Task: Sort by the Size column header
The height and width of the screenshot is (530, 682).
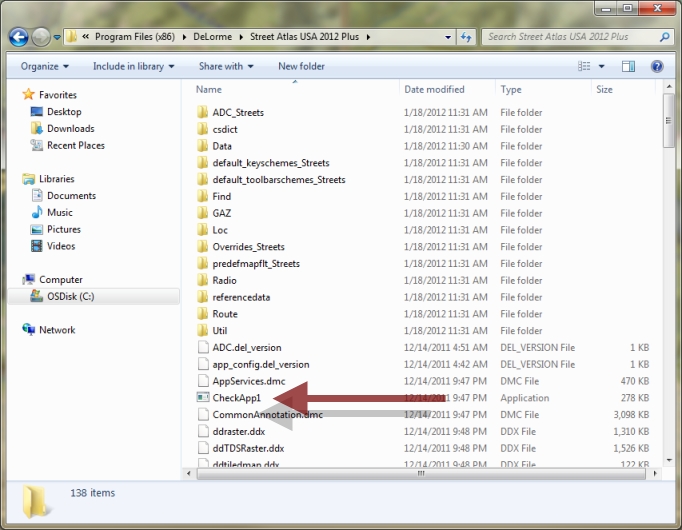Action: pos(604,90)
